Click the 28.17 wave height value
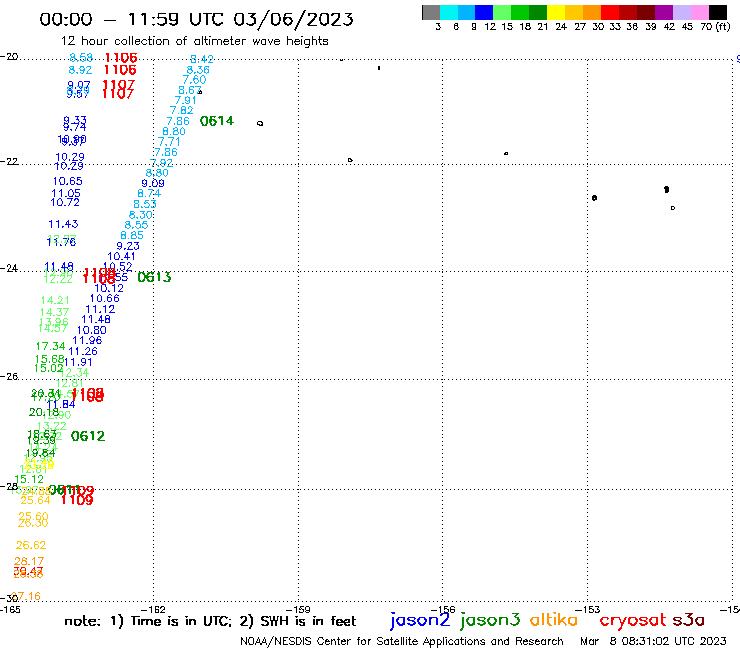 coord(29,561)
